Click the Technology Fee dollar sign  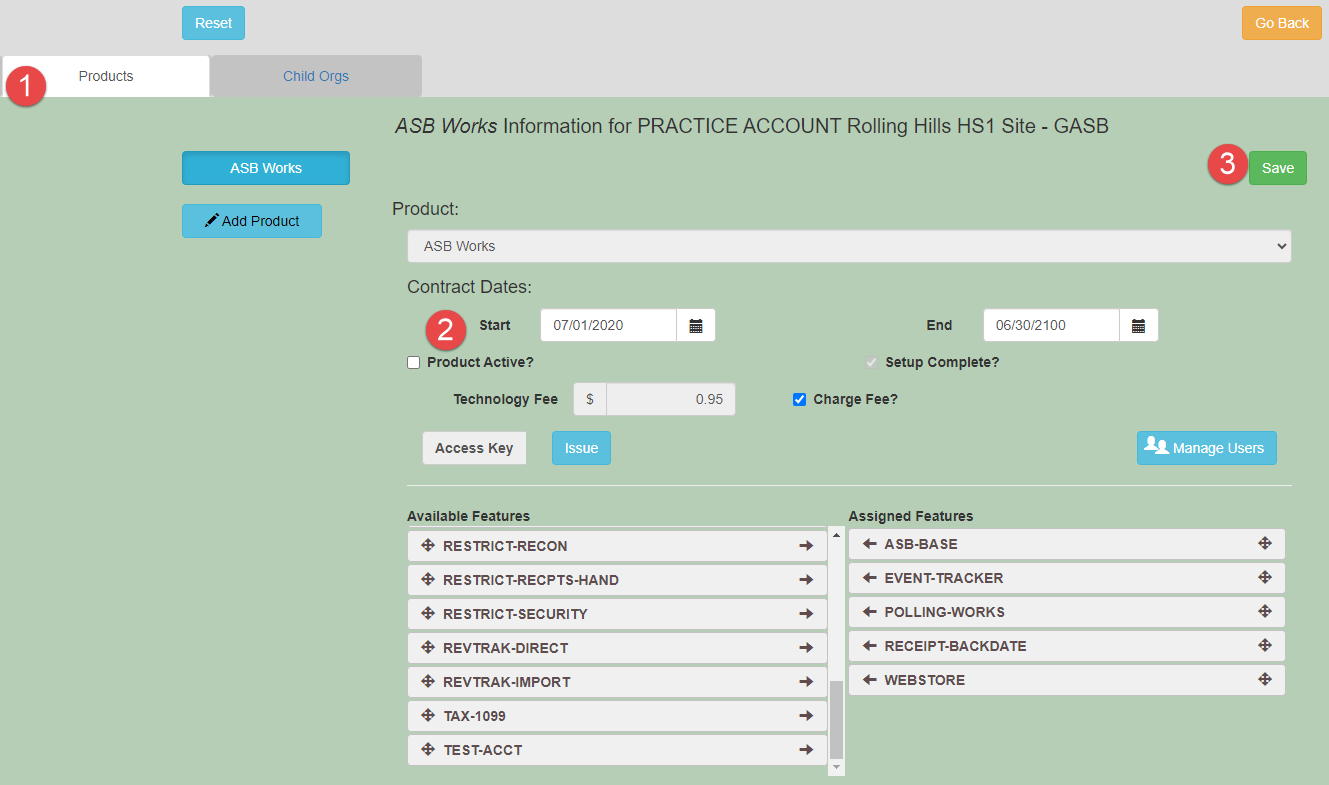point(590,399)
